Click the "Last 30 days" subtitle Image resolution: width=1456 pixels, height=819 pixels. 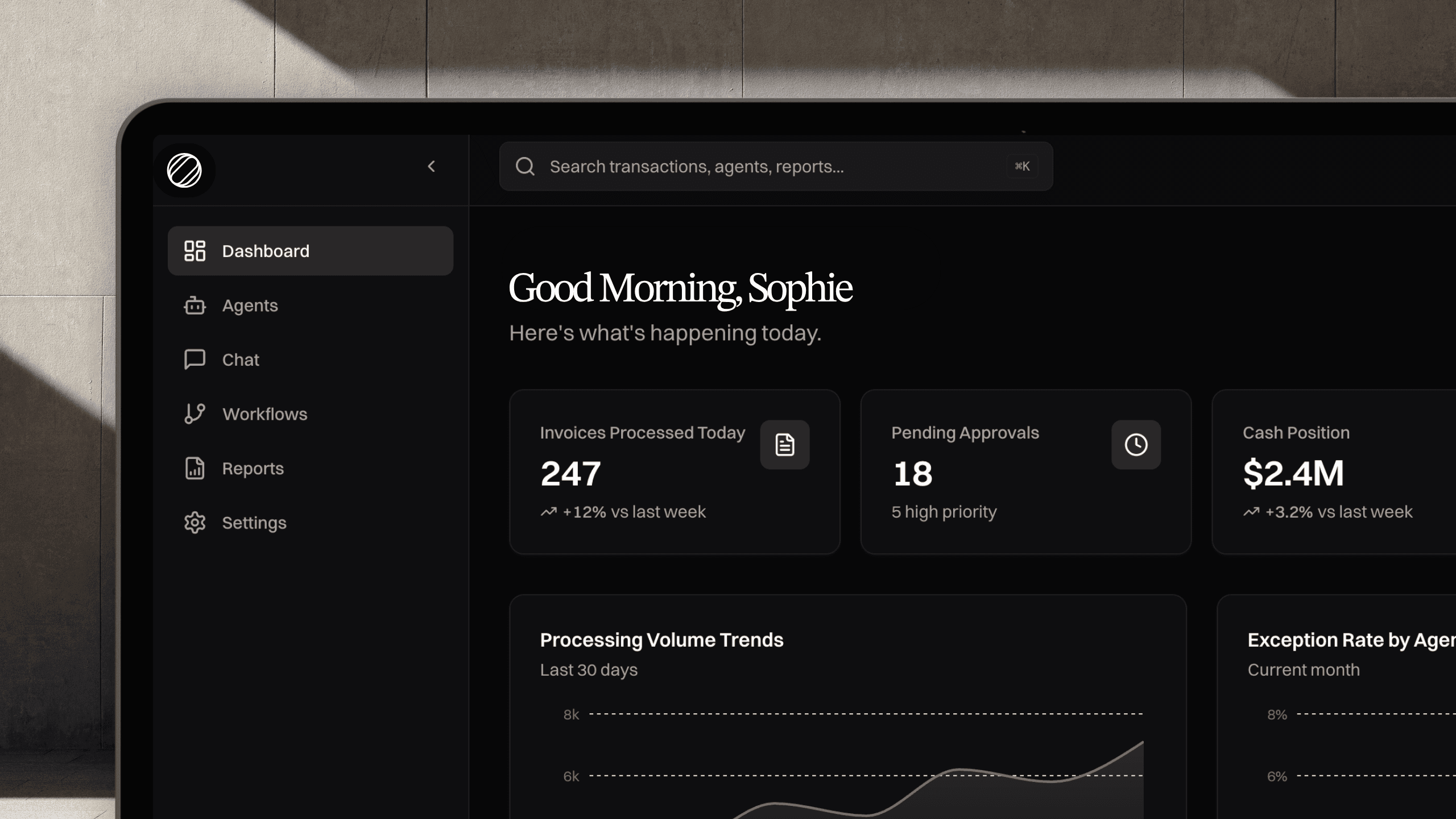[x=589, y=670]
